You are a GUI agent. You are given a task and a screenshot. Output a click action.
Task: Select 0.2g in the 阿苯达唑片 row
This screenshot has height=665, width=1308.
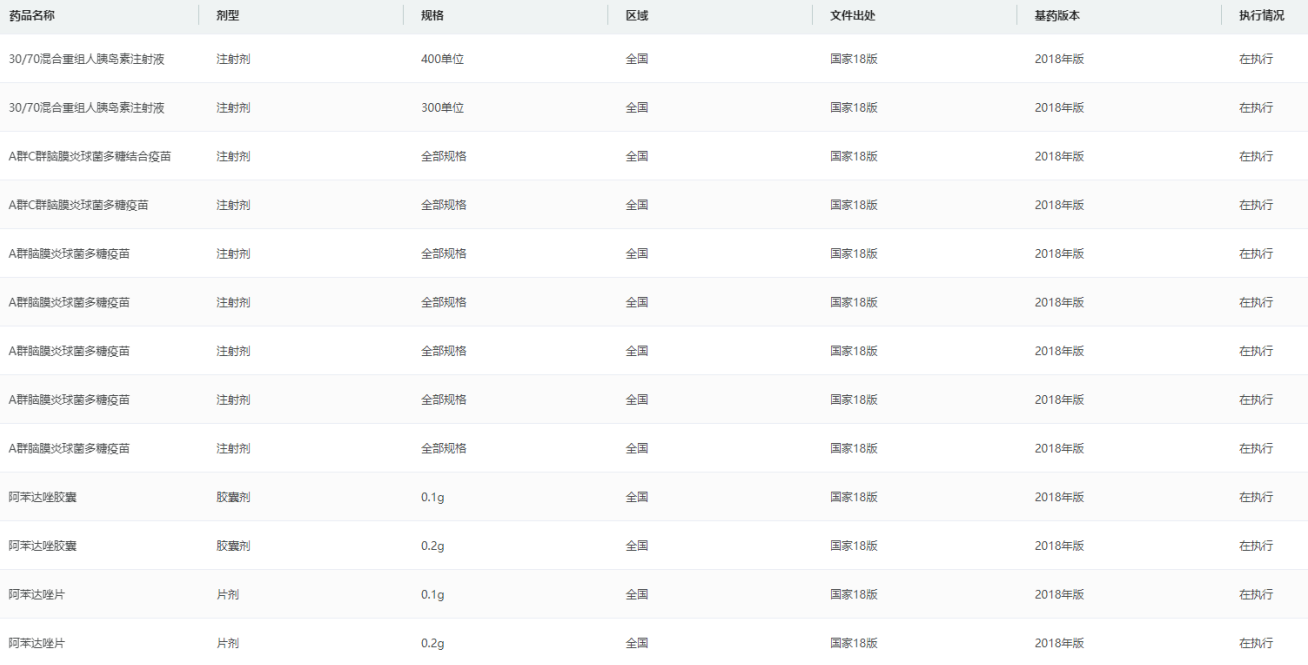click(x=432, y=643)
